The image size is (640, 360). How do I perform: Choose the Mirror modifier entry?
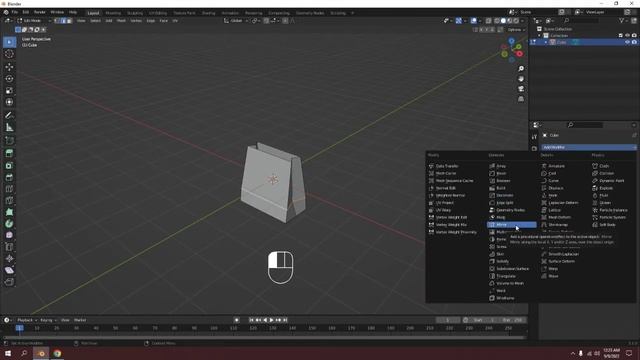point(512,225)
